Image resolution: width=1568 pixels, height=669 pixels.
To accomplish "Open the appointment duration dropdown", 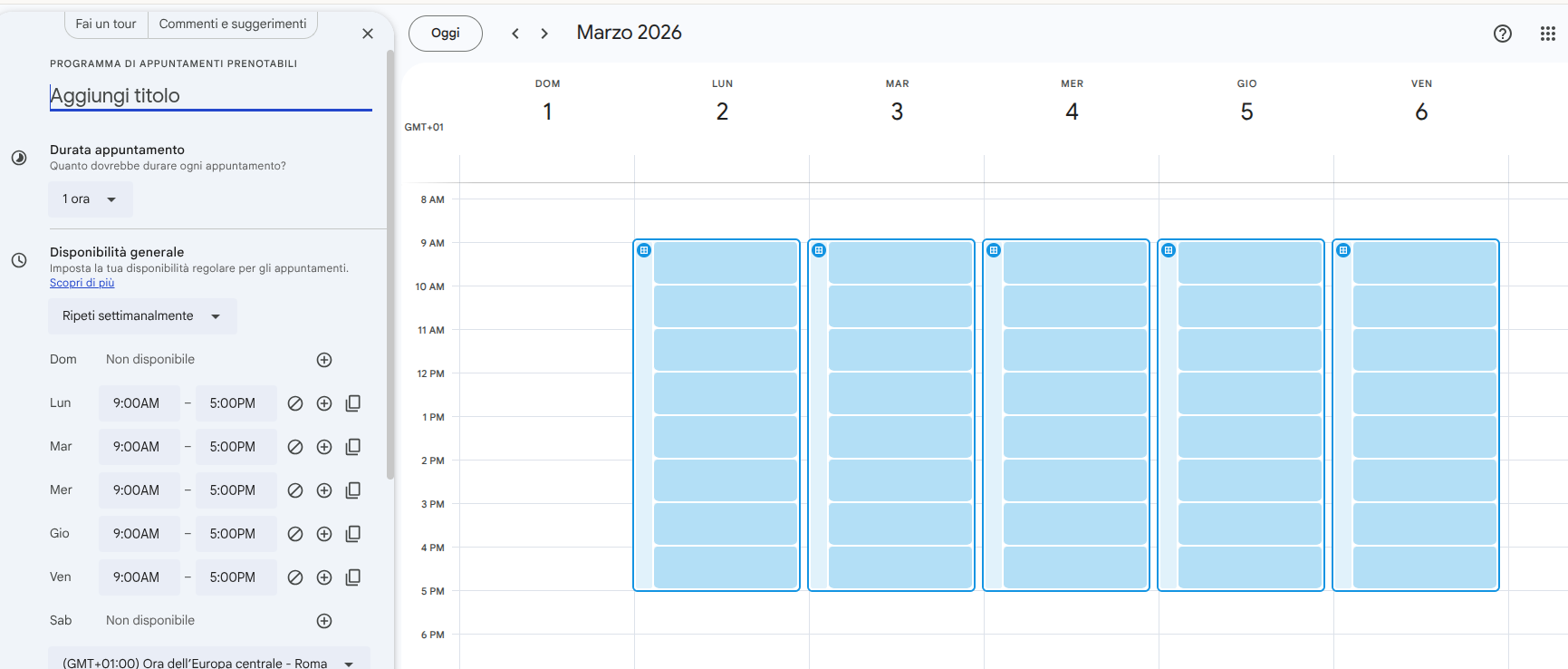I will click(x=91, y=199).
